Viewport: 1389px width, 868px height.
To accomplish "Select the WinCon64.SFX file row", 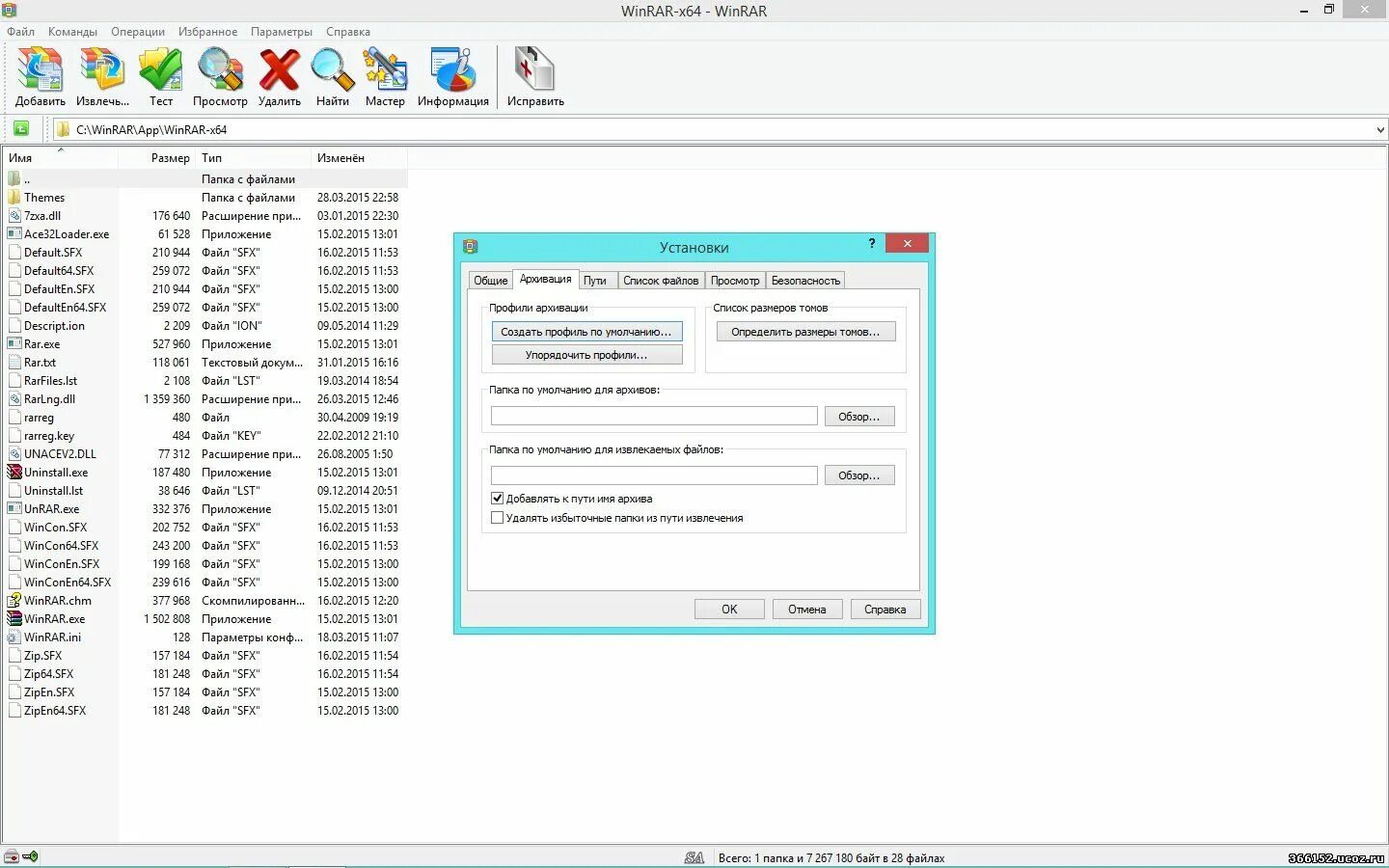I will click(204, 545).
